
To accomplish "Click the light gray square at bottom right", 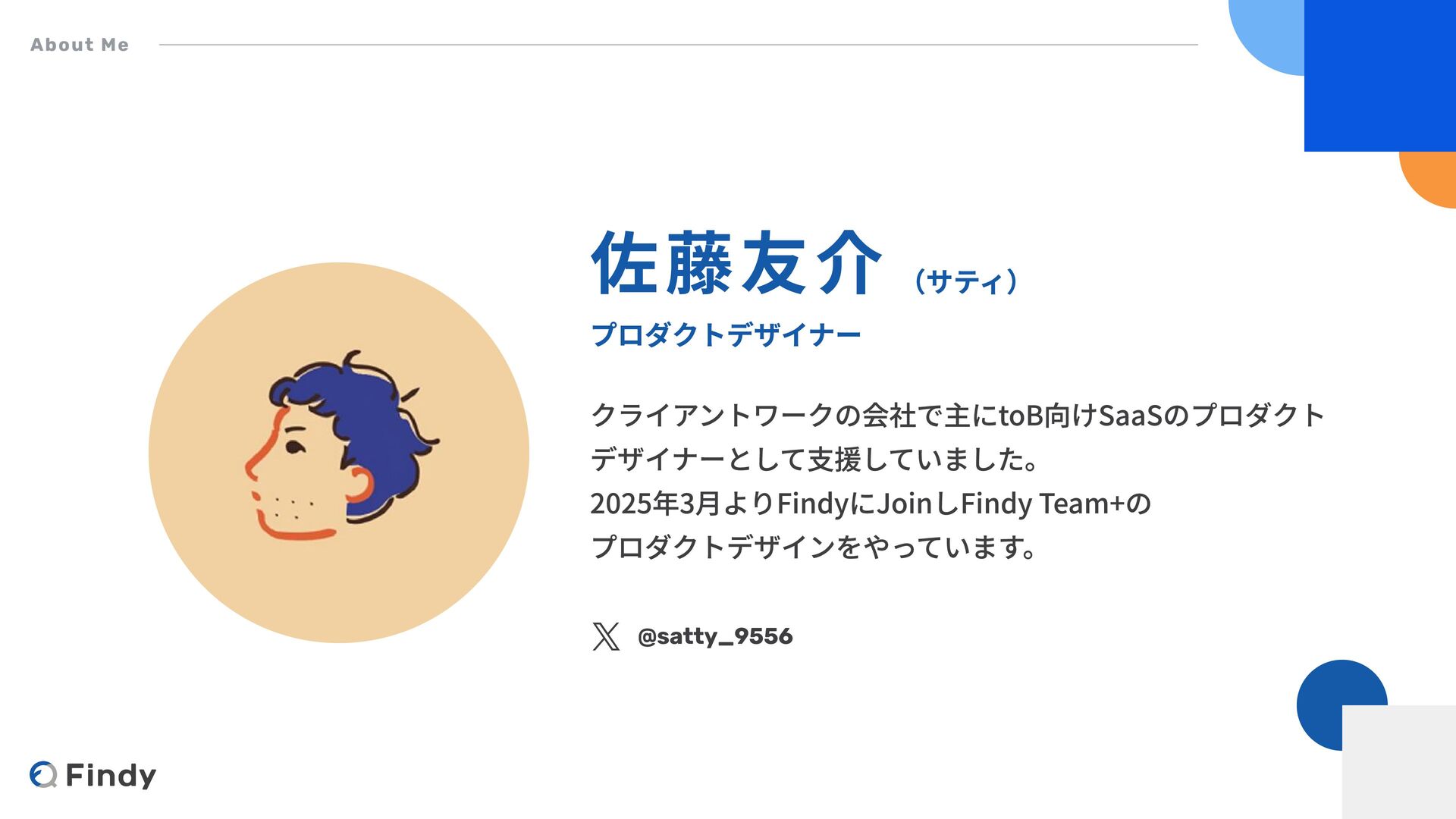I will (x=1399, y=762).
